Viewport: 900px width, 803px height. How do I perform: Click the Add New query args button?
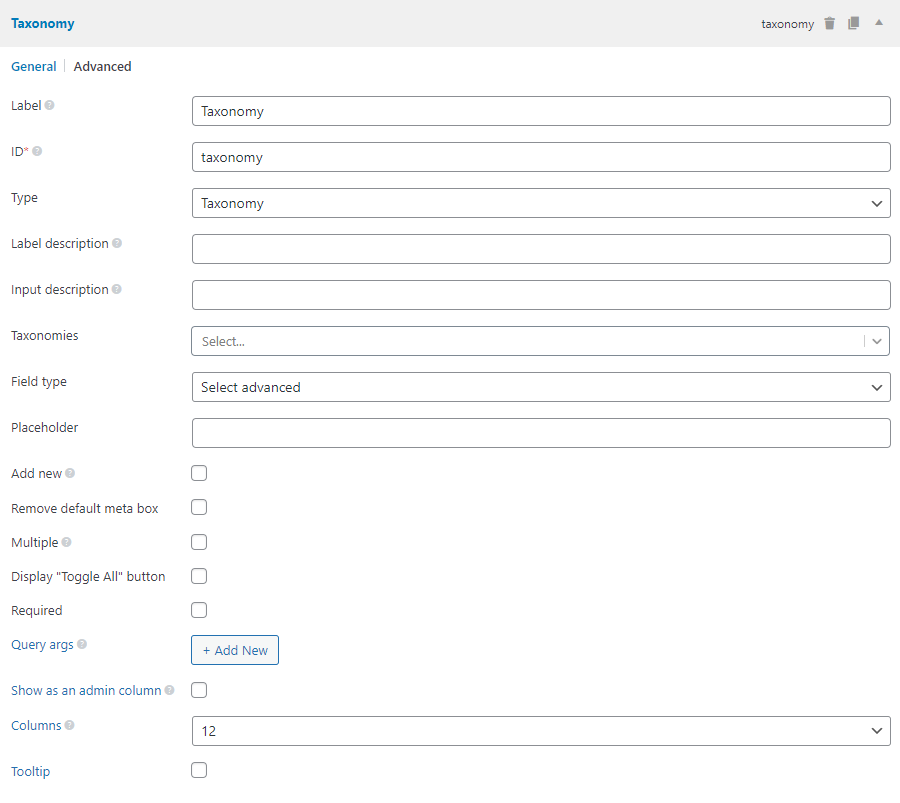point(235,650)
